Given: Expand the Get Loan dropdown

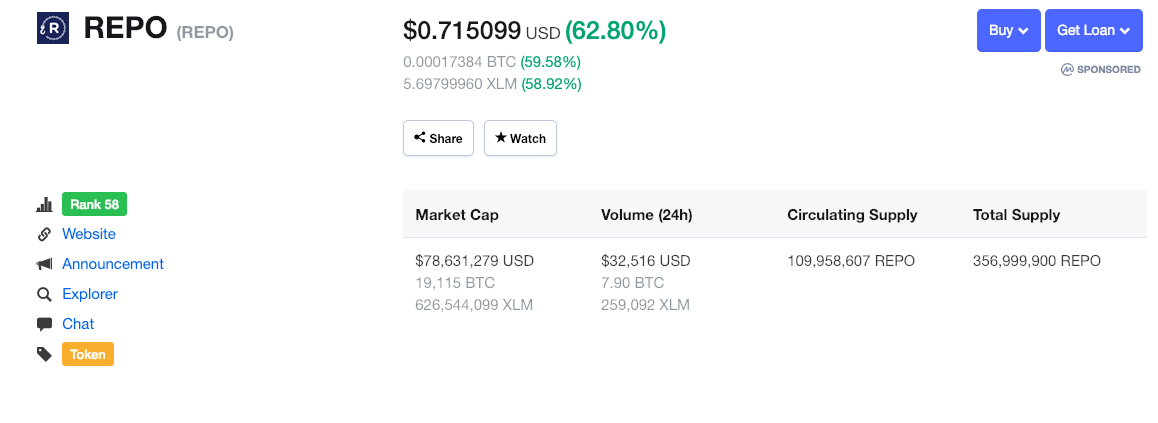Looking at the screenshot, I should [x=1093, y=30].
